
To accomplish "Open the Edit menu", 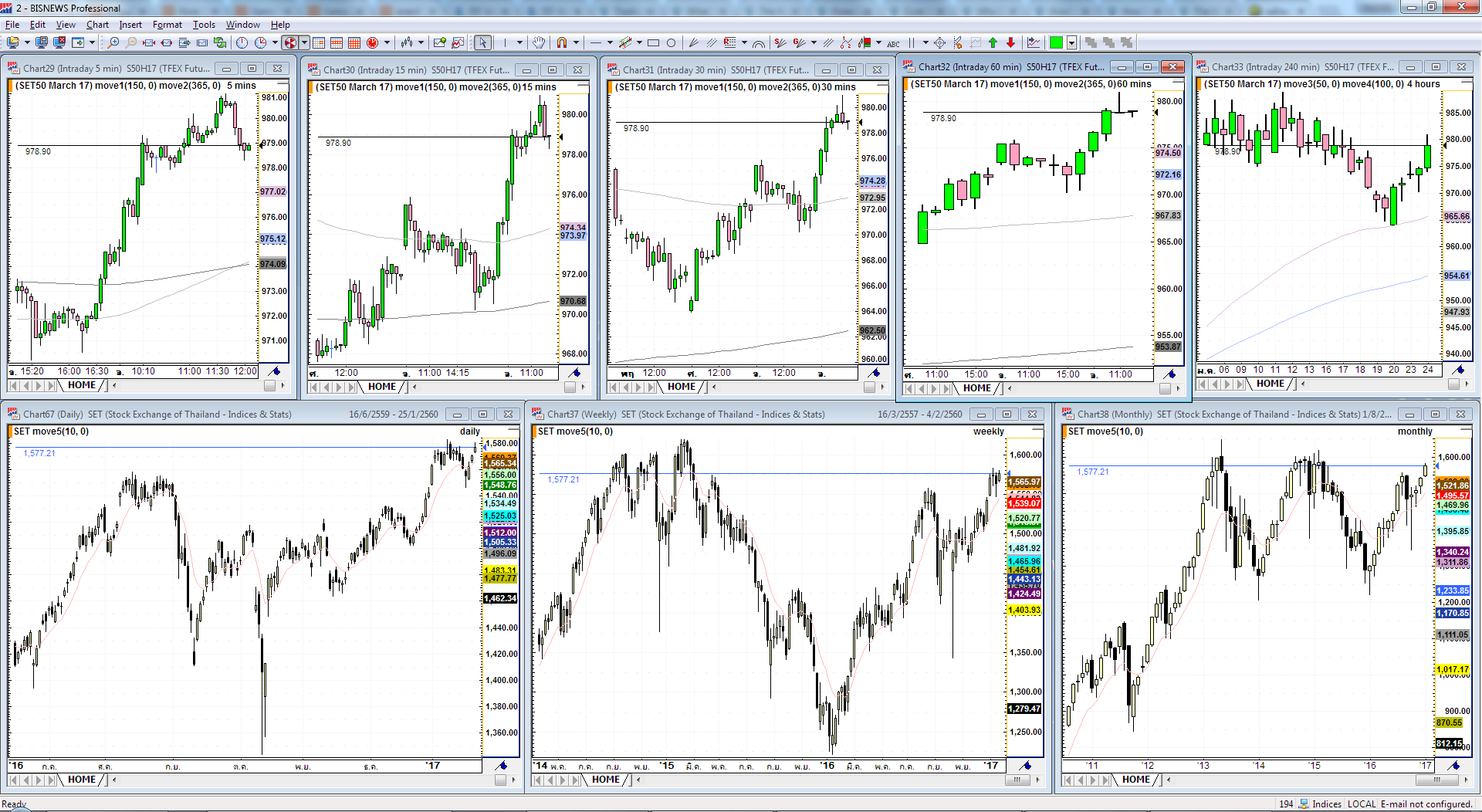I will click(38, 25).
